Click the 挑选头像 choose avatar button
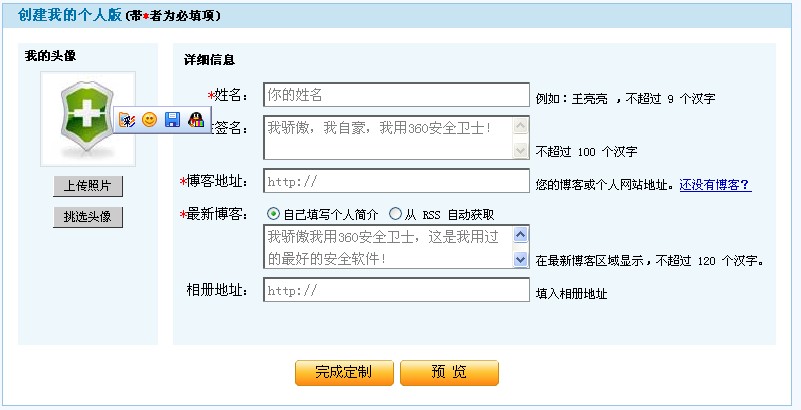 [88, 217]
